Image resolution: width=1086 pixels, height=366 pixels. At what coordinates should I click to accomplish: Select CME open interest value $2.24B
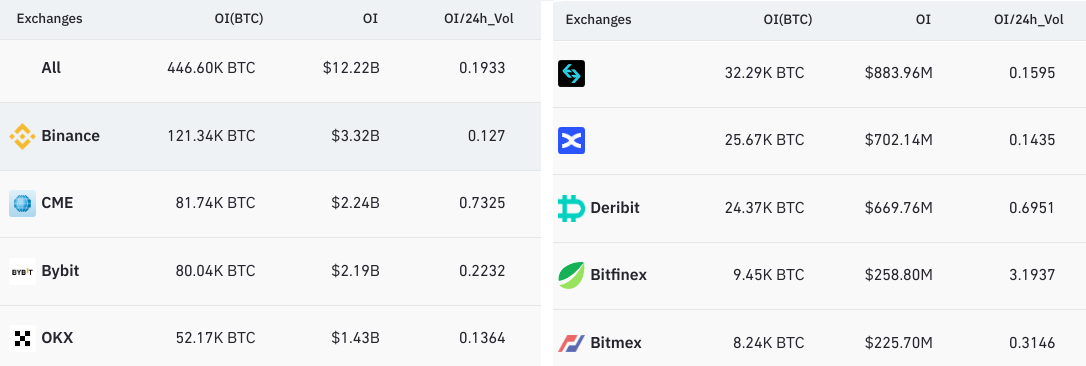351,203
